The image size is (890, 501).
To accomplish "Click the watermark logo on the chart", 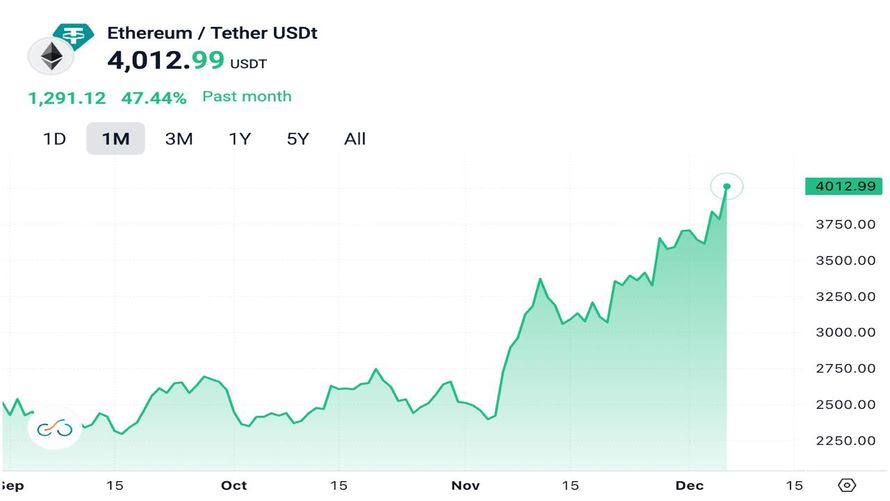I will (54, 429).
